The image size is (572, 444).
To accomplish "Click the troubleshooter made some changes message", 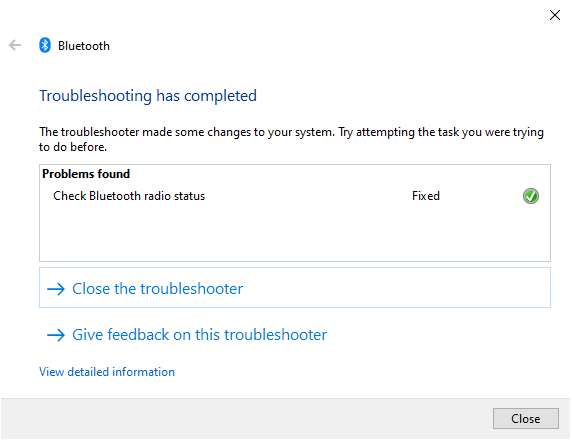I will click(x=291, y=139).
